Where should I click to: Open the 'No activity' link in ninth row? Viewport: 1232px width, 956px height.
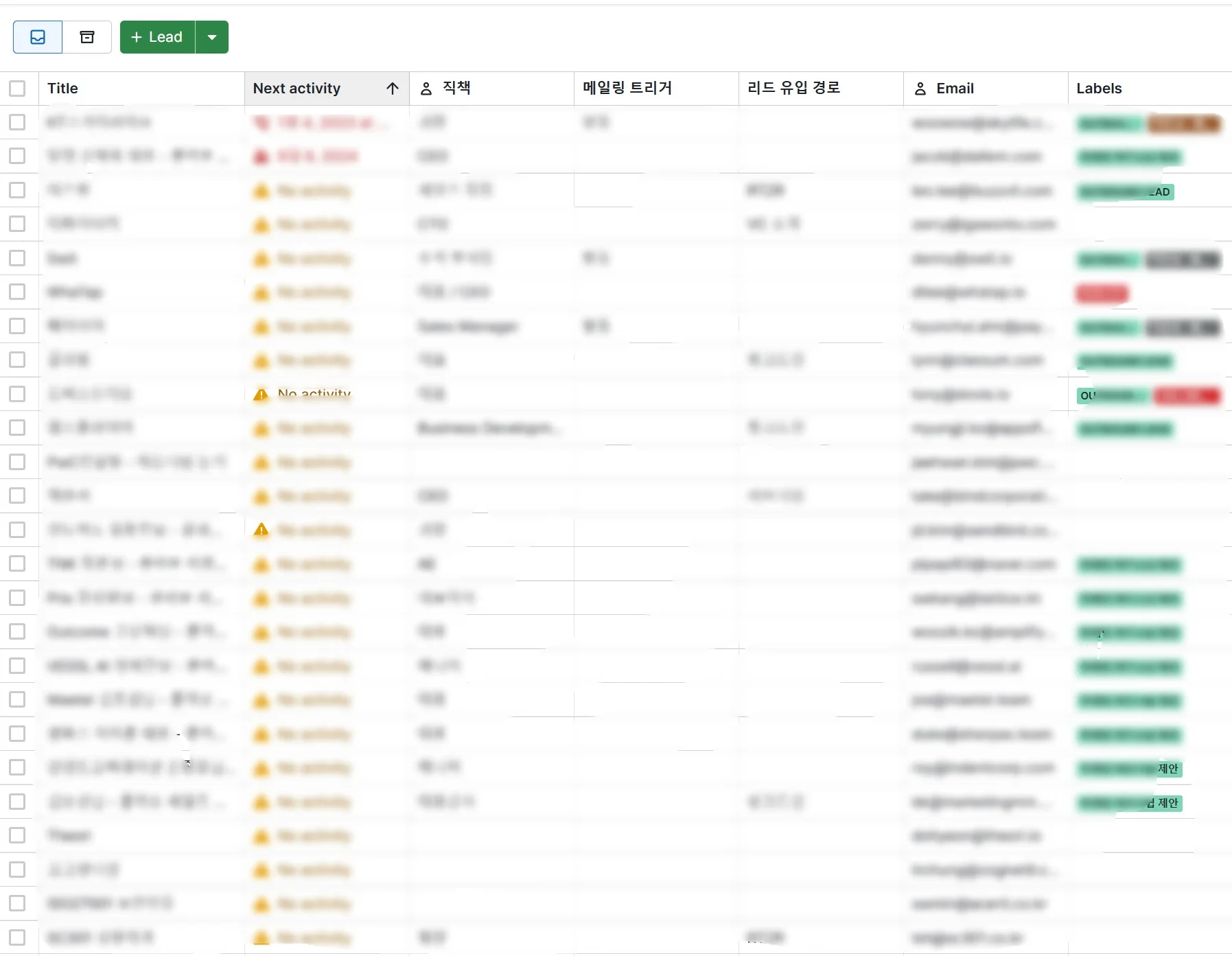pyautogui.click(x=314, y=394)
